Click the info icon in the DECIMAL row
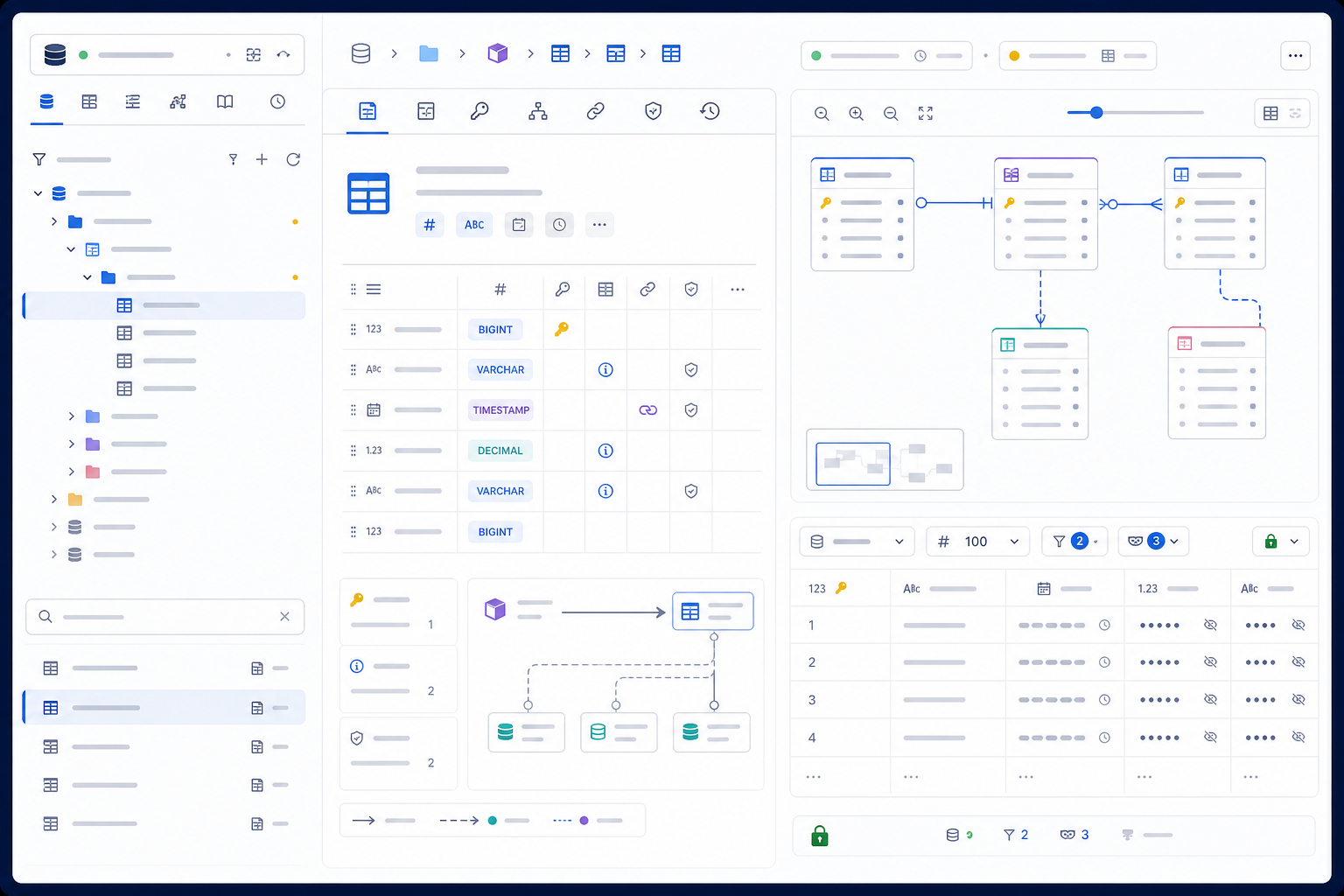 point(605,451)
